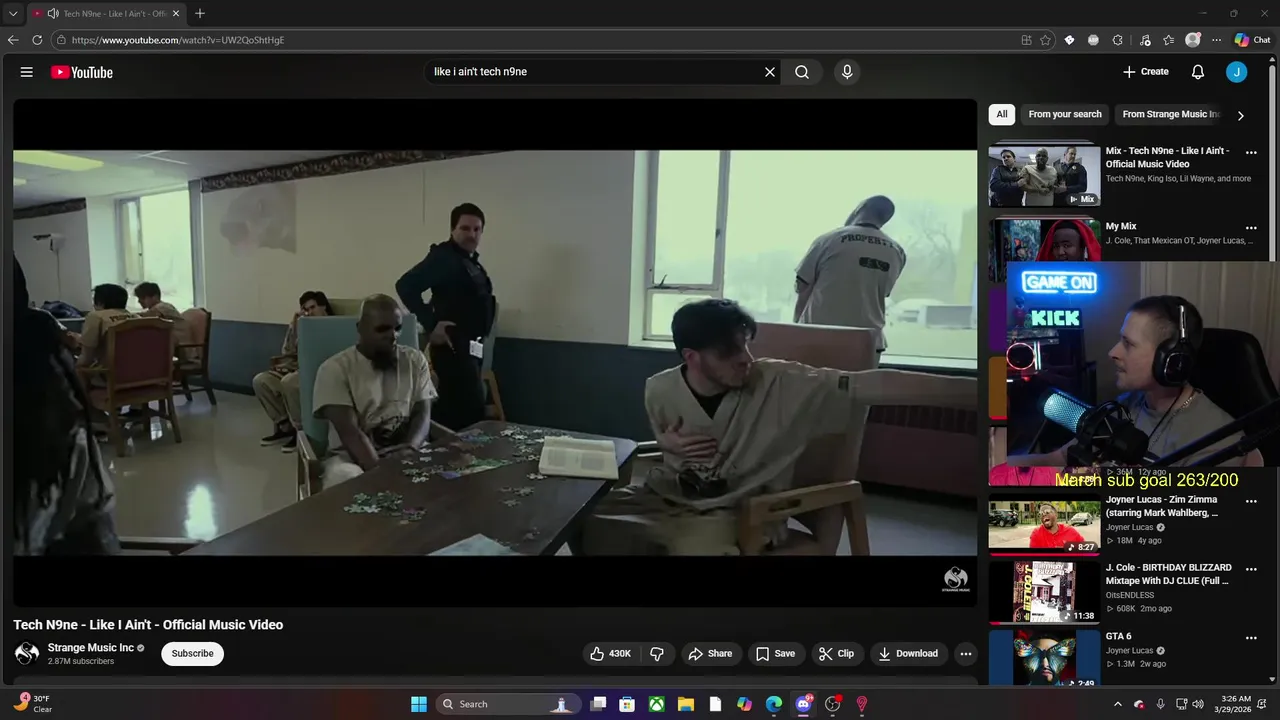Open the volume control in system tray
1280x720 pixels.
(1198, 704)
